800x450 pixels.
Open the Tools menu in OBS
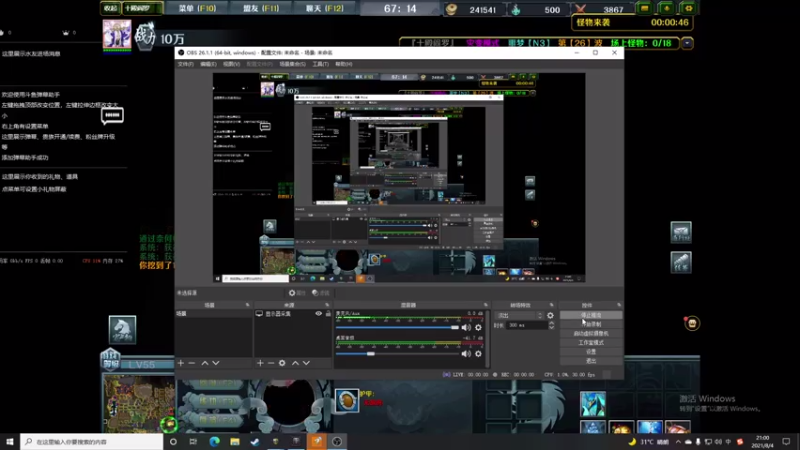tap(320, 64)
